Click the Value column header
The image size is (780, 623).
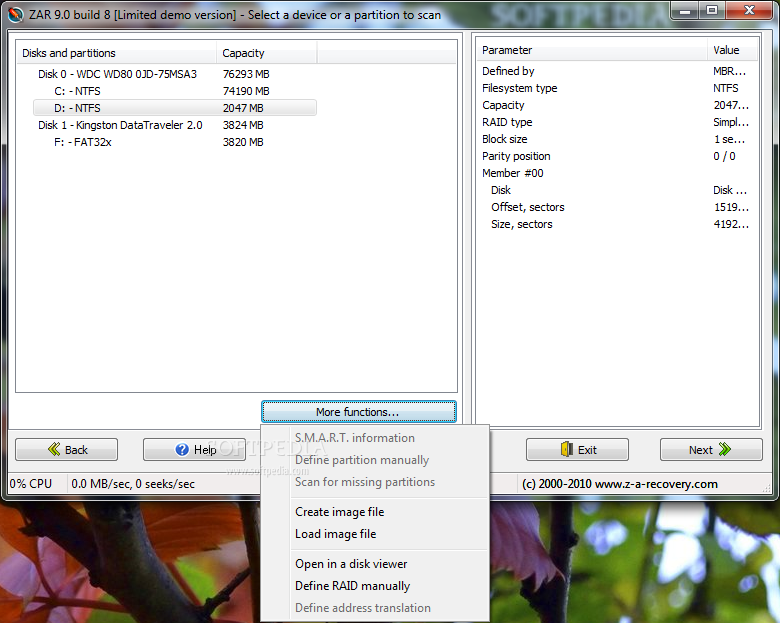(x=732, y=50)
